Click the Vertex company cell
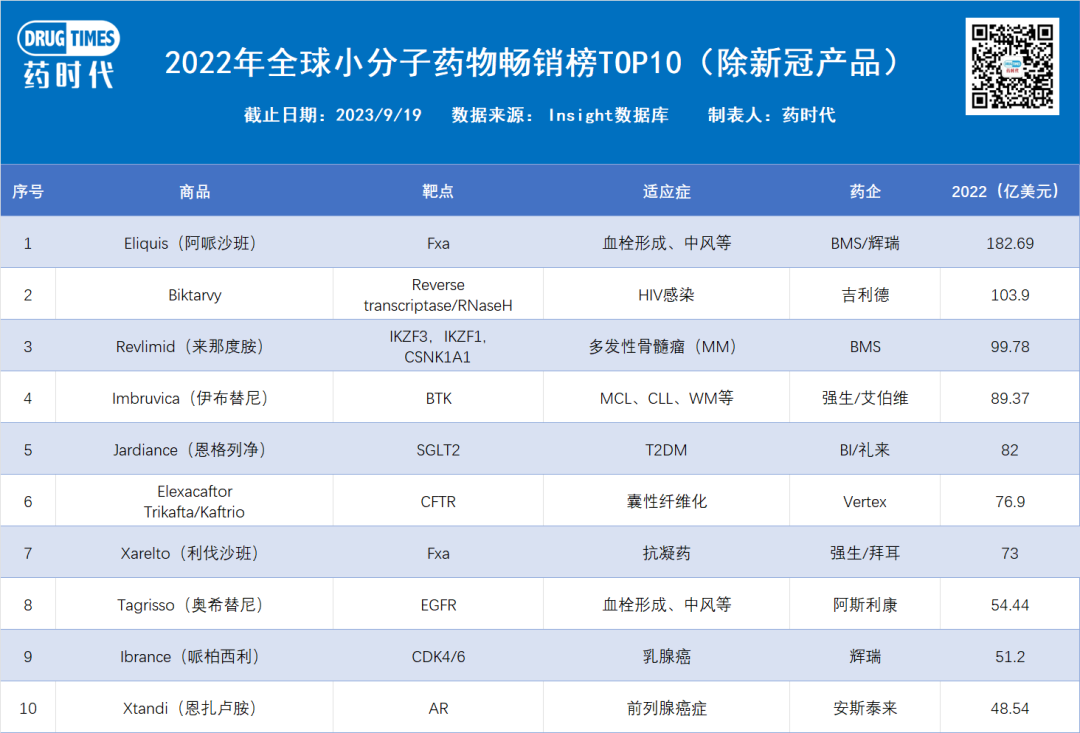The width and height of the screenshot is (1080, 733). [x=865, y=501]
